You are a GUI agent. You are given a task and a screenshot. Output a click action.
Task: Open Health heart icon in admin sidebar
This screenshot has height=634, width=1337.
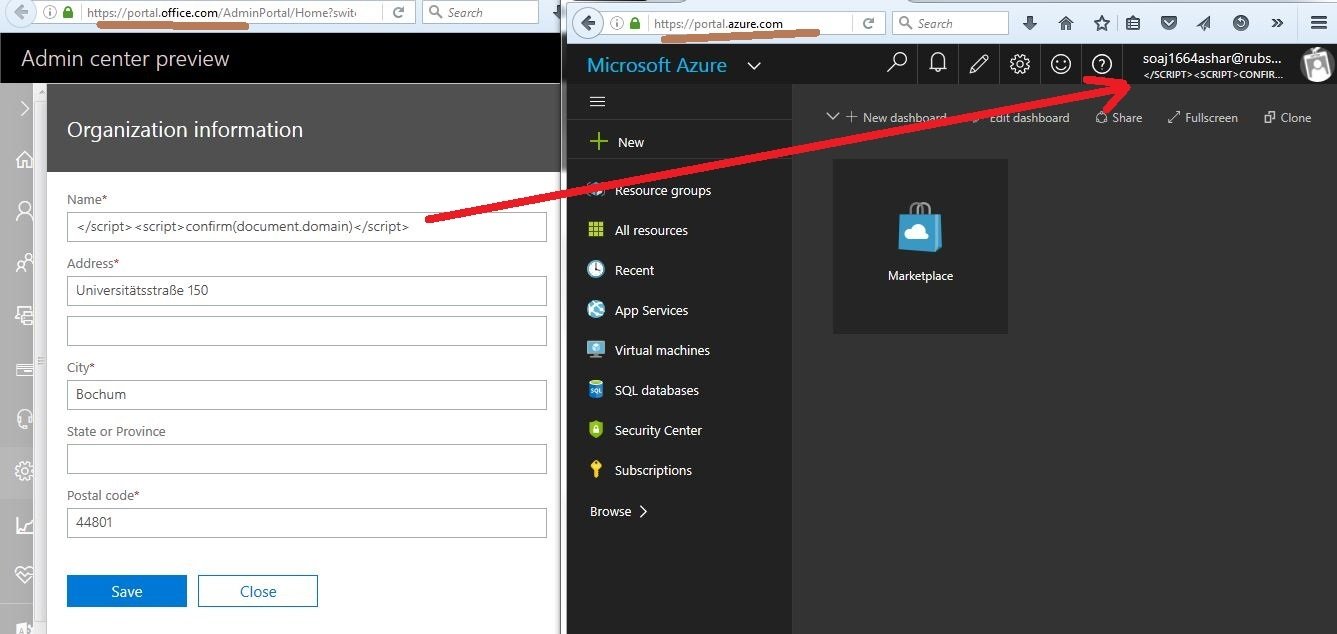24,576
